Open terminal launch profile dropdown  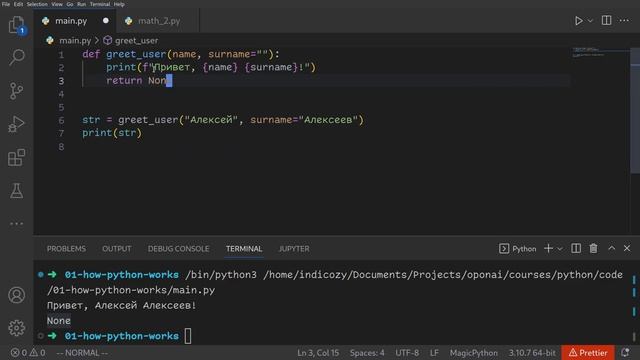pos(560,249)
